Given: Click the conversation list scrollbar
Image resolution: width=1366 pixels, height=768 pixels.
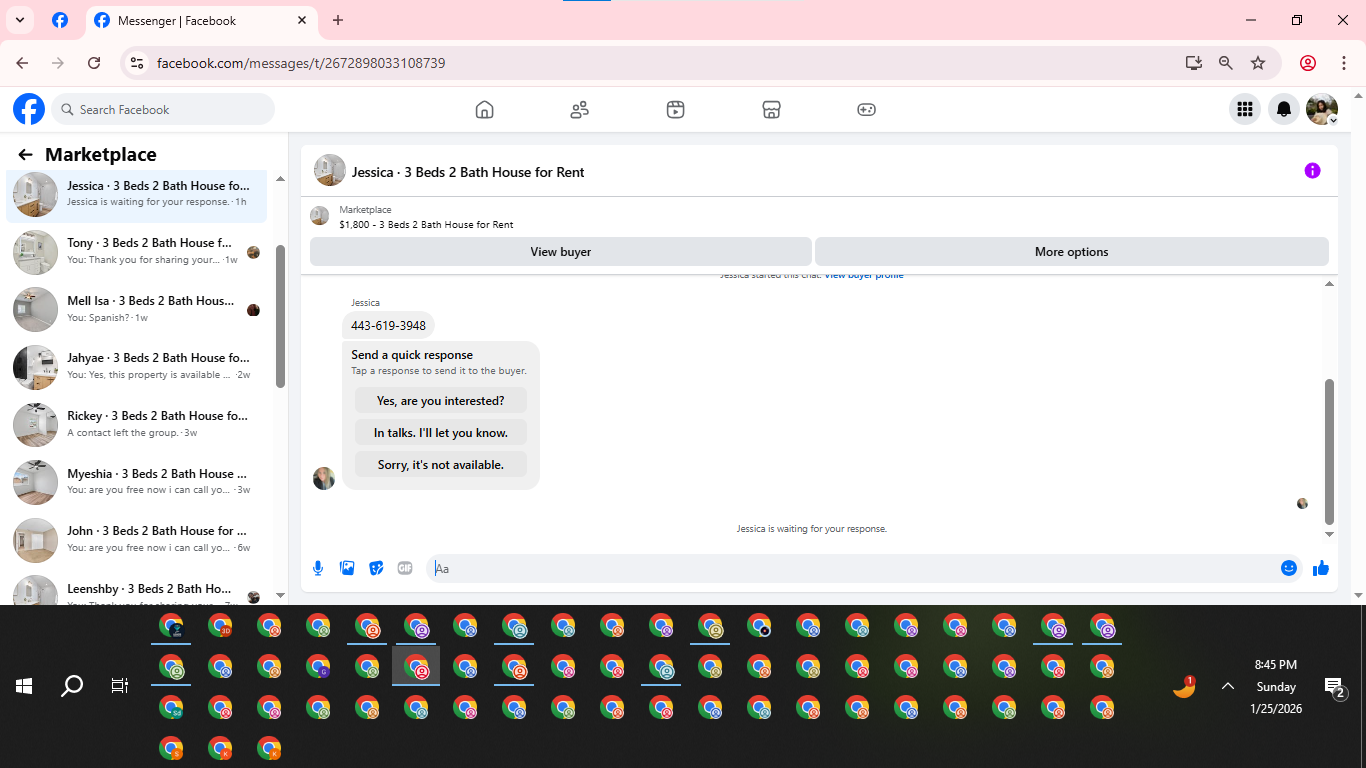Looking at the screenshot, I should pos(280,316).
